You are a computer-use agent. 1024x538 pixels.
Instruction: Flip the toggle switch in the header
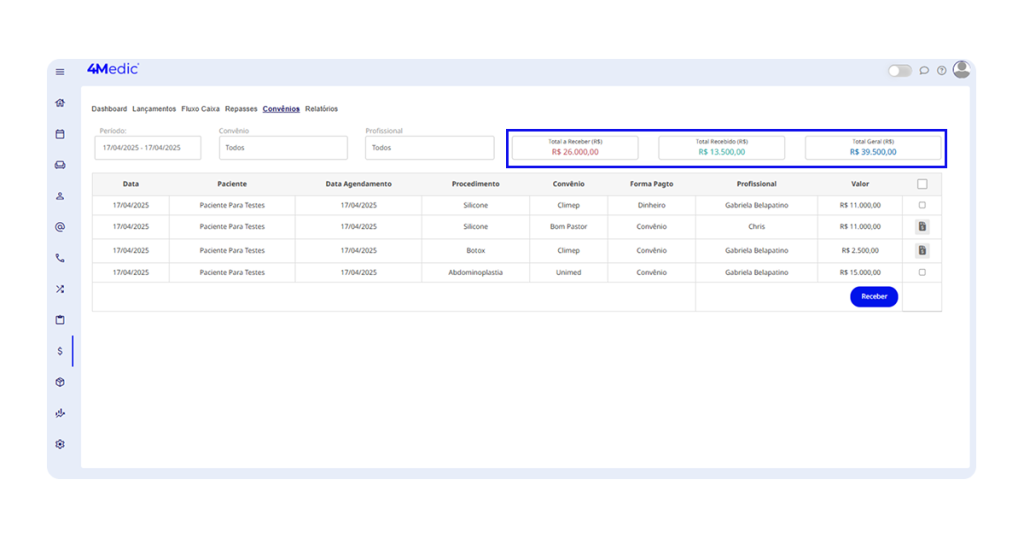pyautogui.click(x=899, y=71)
